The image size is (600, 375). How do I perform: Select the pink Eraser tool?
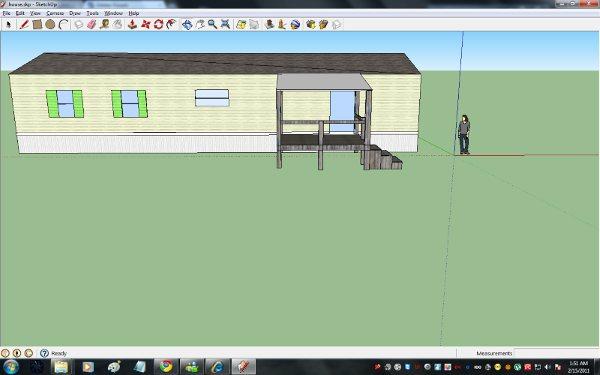tap(92, 24)
